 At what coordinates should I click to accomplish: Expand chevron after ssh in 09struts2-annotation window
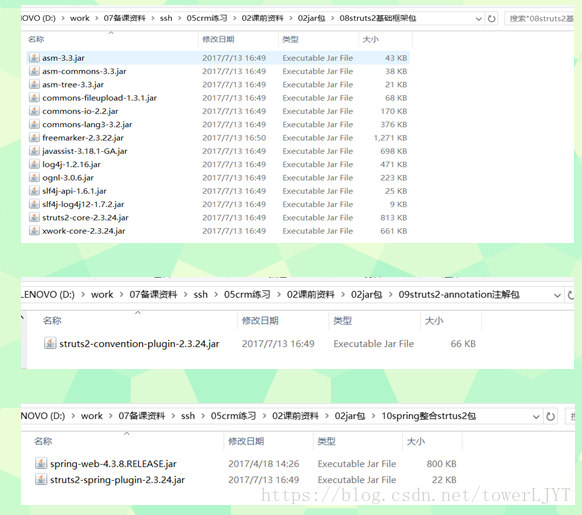coord(216,295)
